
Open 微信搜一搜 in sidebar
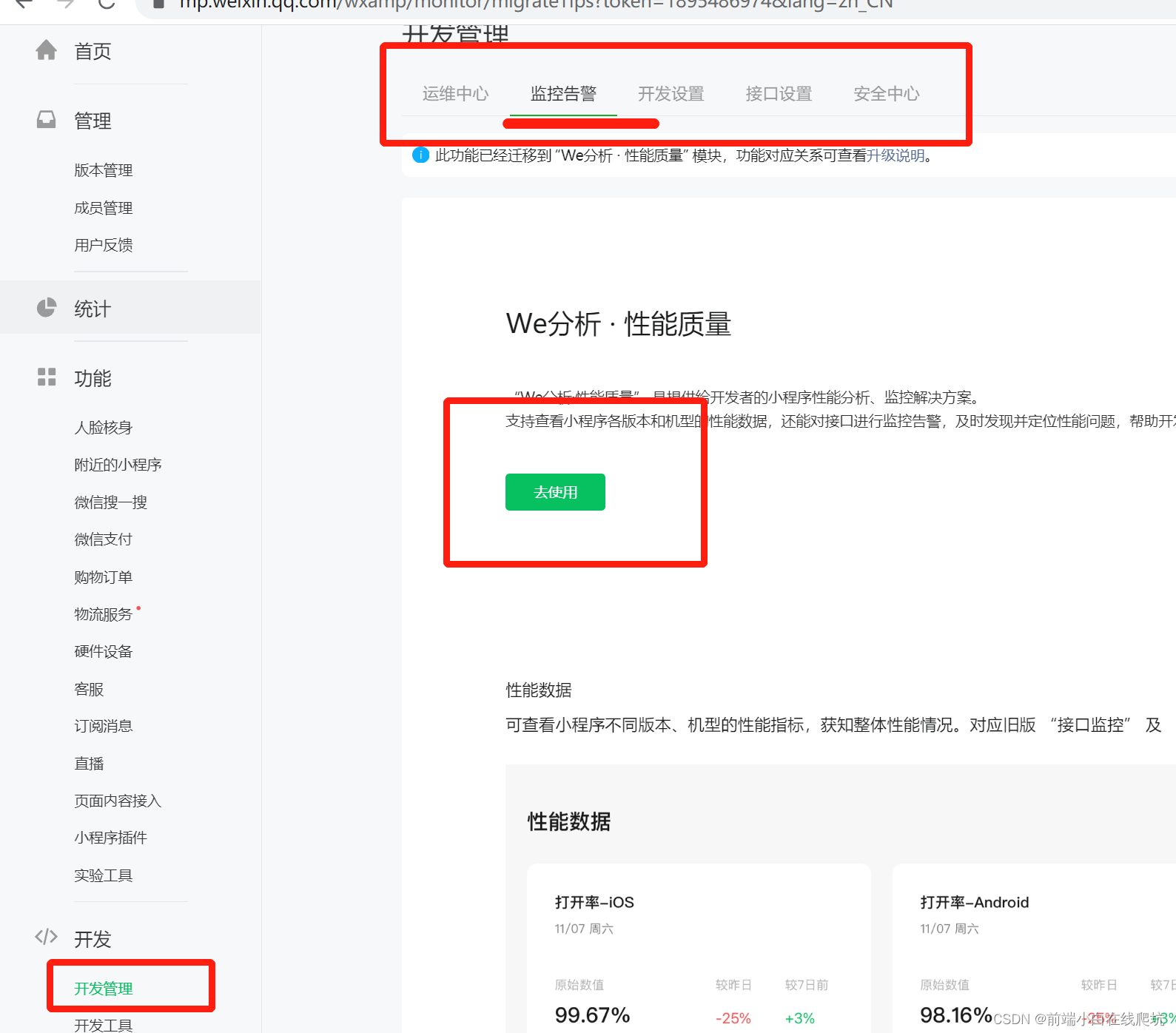tap(111, 502)
